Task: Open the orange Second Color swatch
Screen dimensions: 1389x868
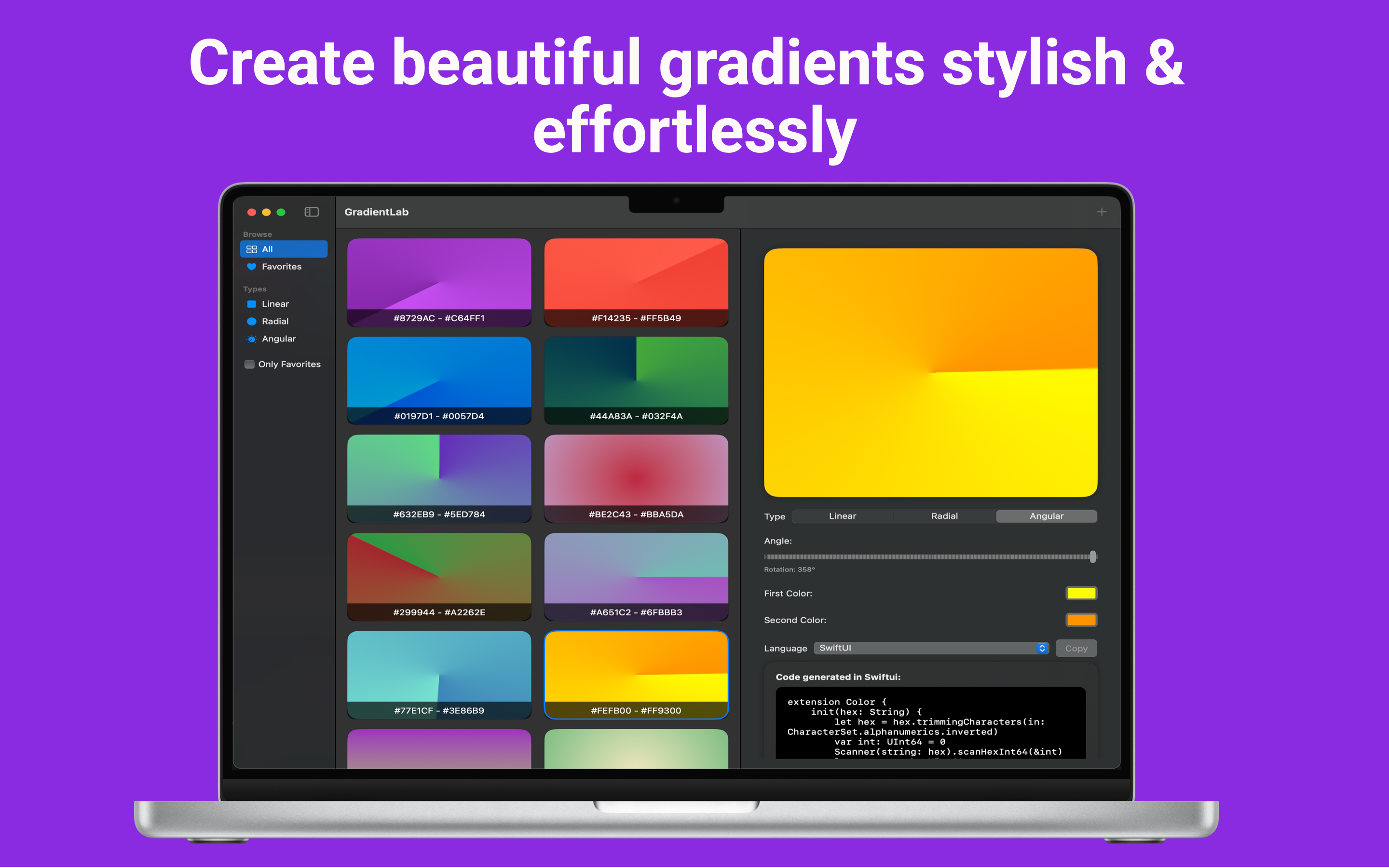Action: [x=1081, y=620]
